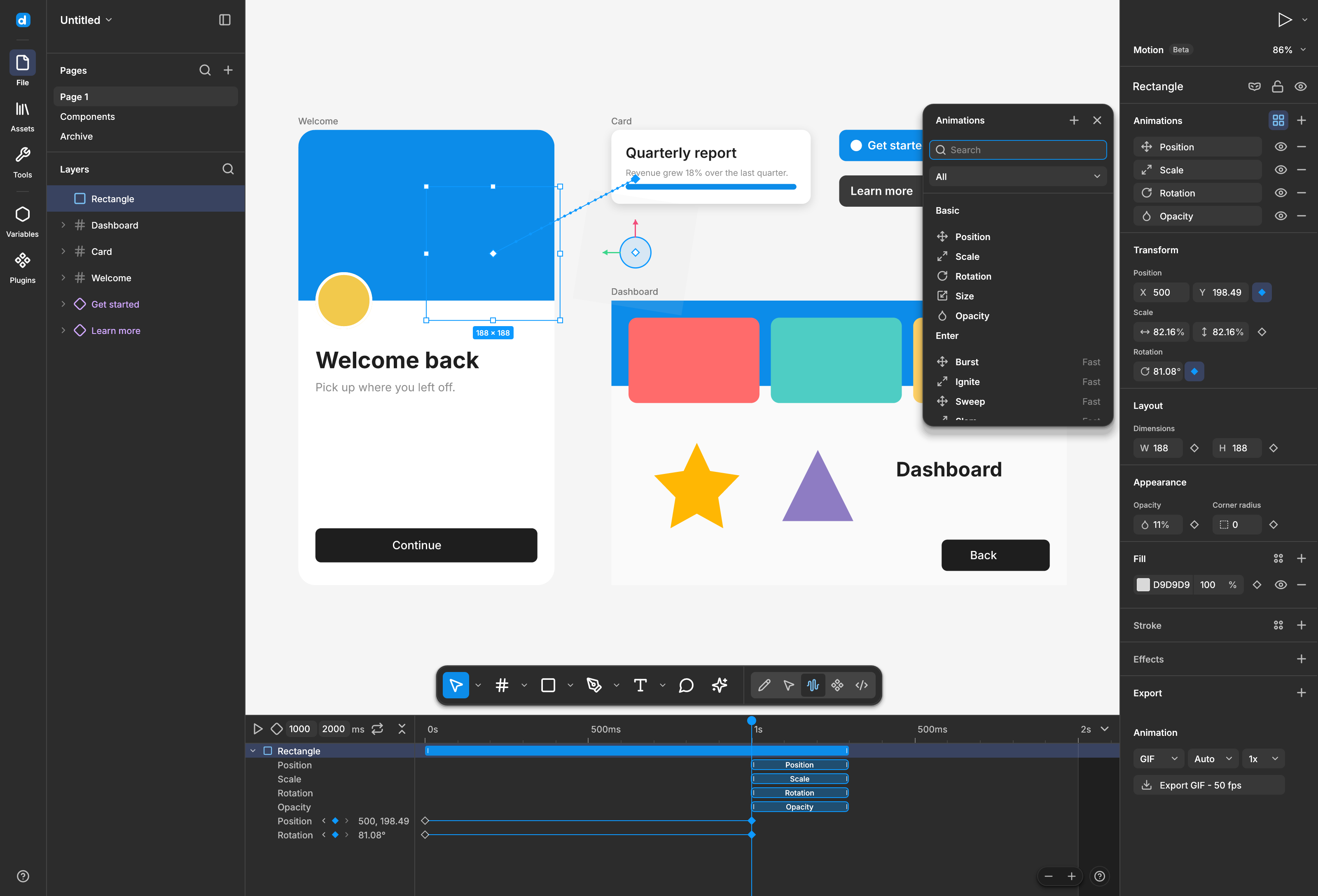Hide the Position animation with eye icon
The height and width of the screenshot is (896, 1318).
click(1281, 147)
